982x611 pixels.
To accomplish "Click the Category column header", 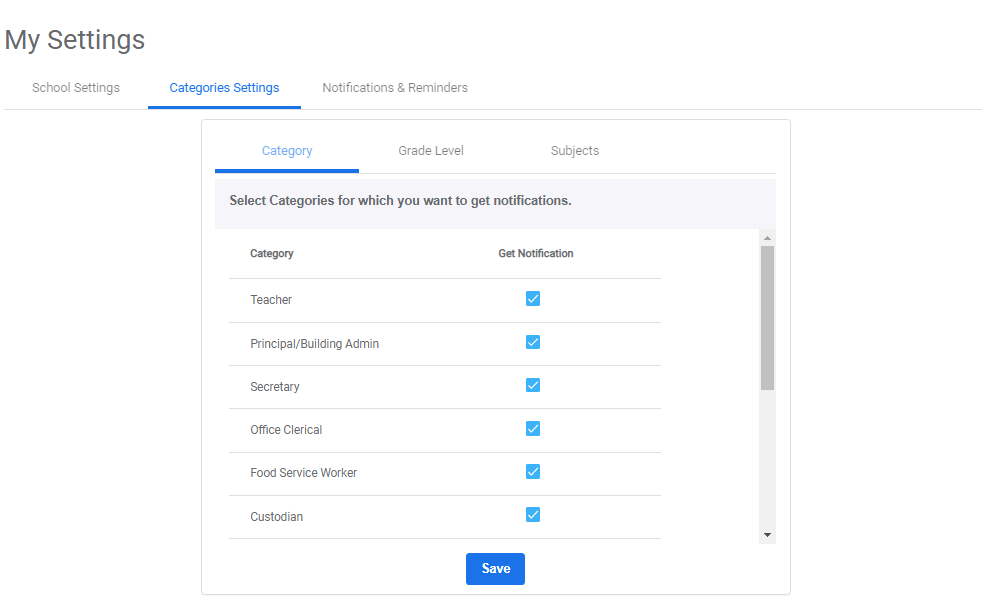I will [x=272, y=254].
